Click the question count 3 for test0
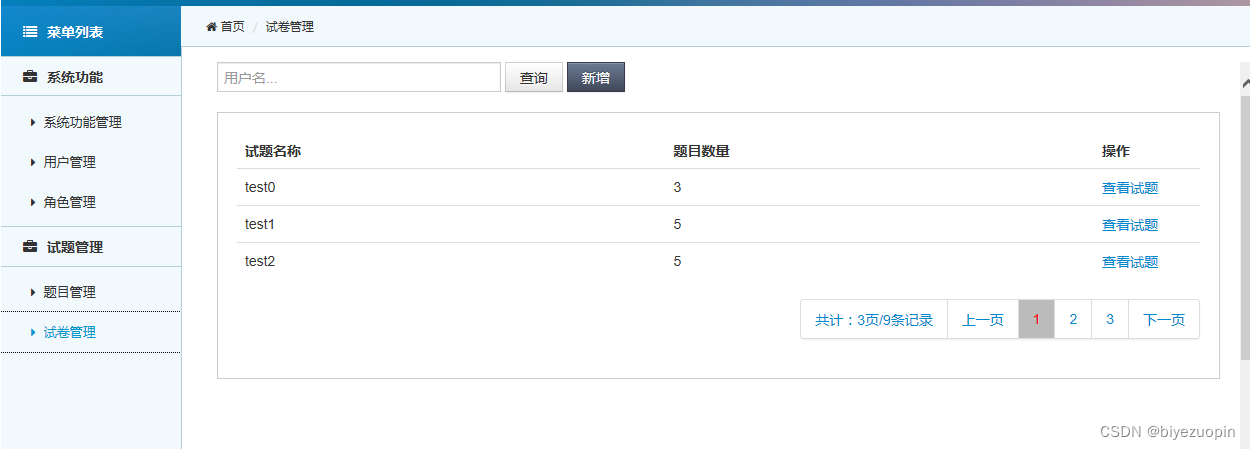This screenshot has height=449, width=1250. [677, 187]
